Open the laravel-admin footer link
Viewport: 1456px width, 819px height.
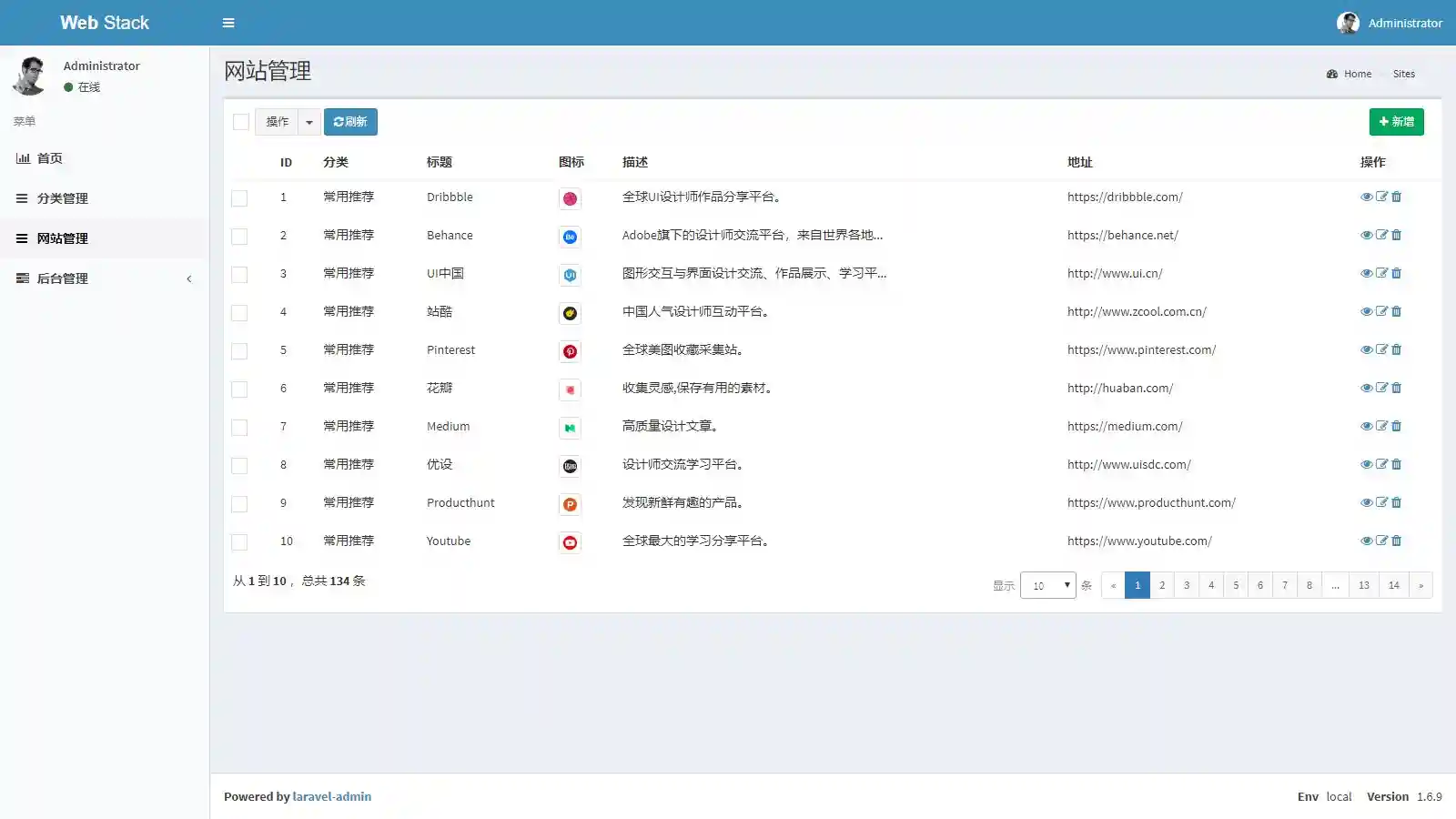[x=331, y=796]
